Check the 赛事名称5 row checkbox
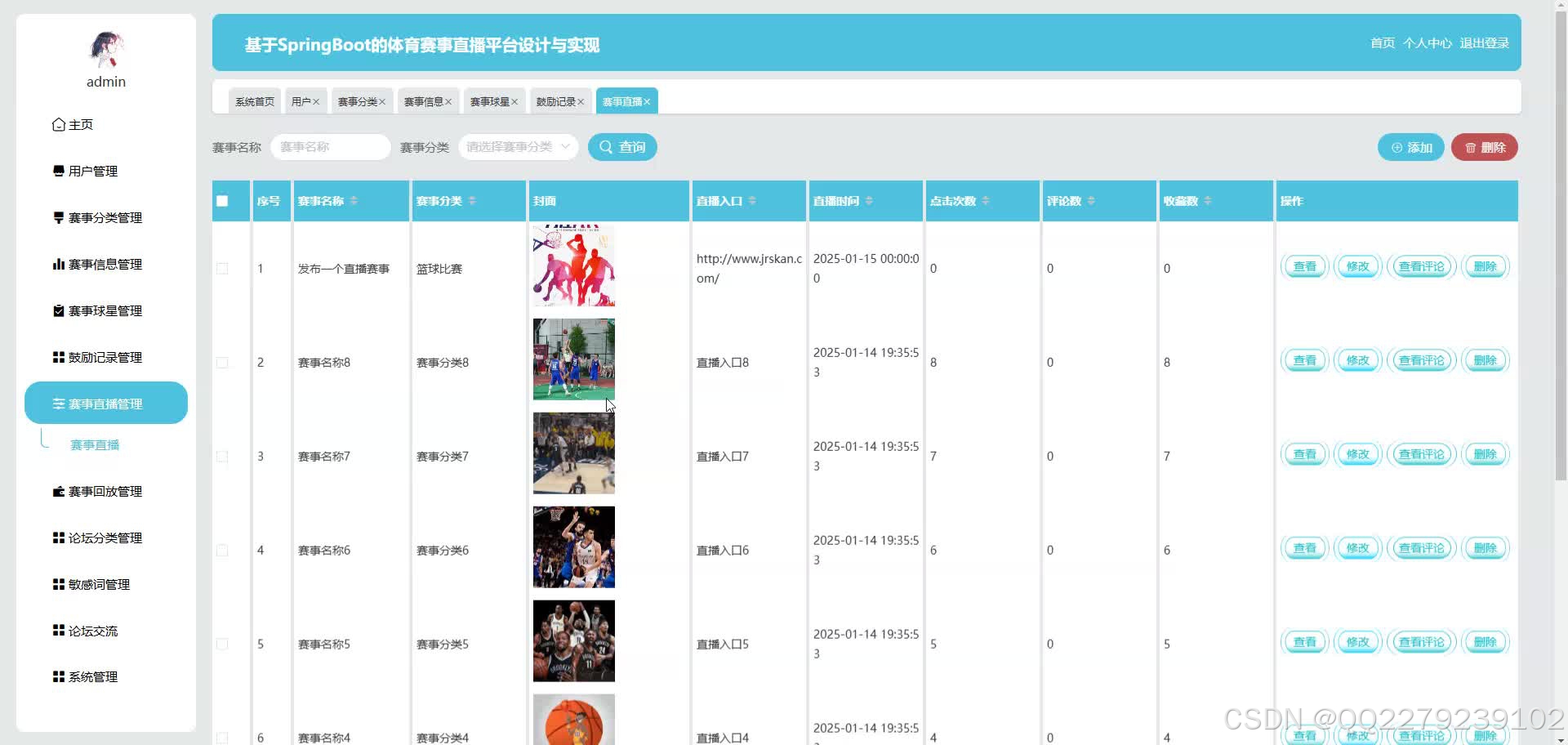Viewport: 1568px width, 745px height. (x=222, y=645)
